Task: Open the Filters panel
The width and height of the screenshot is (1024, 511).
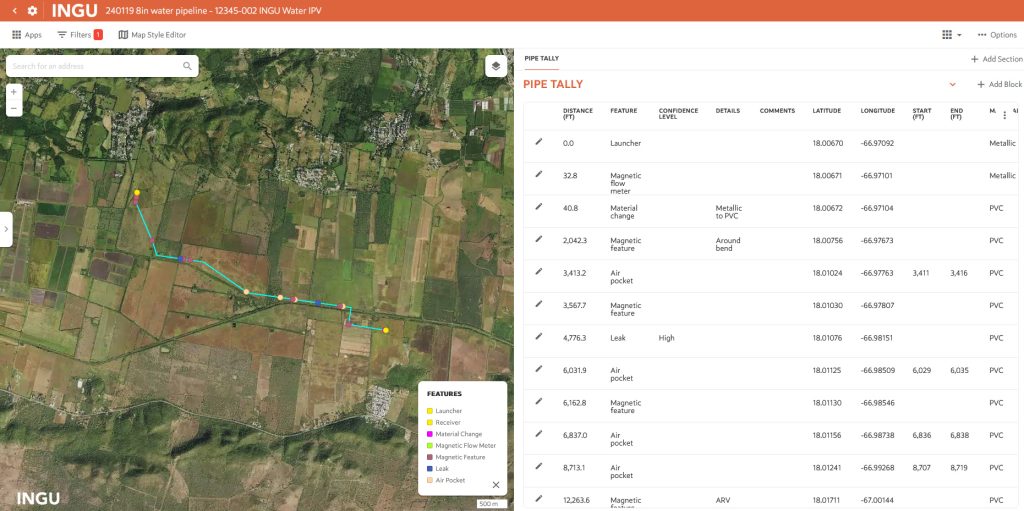Action: point(80,35)
